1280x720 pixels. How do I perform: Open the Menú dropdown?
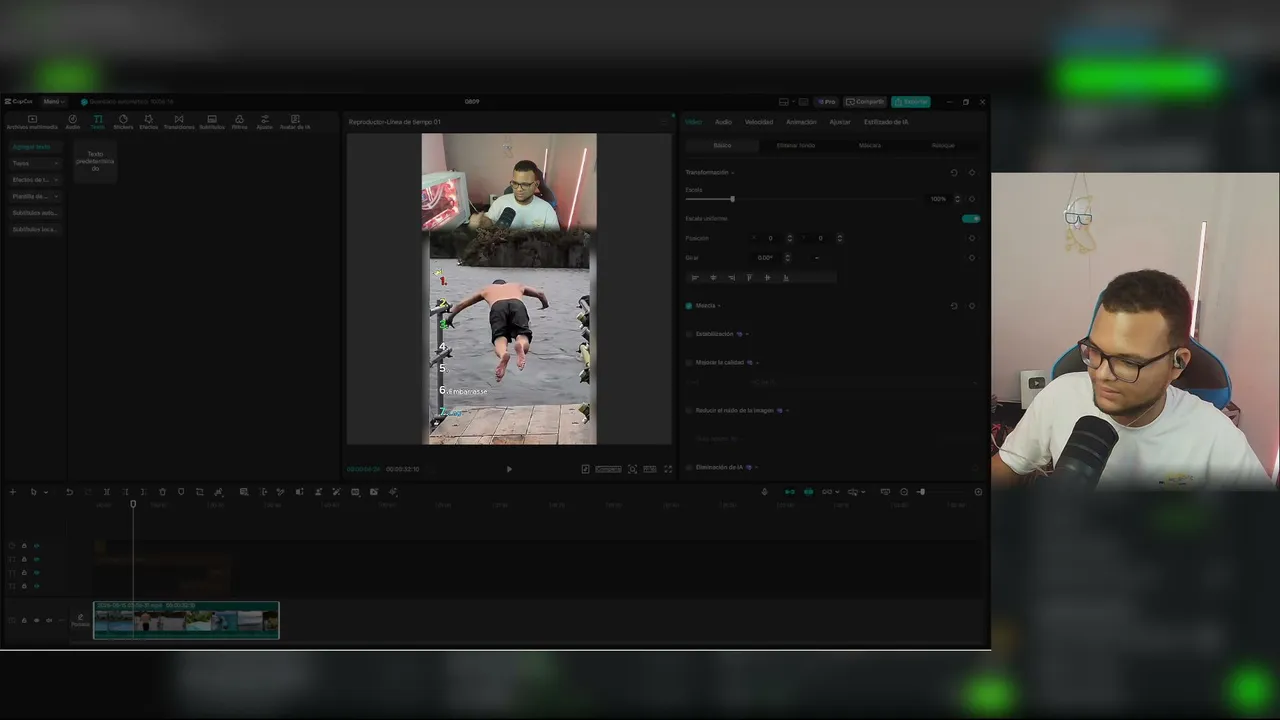[x=54, y=101]
